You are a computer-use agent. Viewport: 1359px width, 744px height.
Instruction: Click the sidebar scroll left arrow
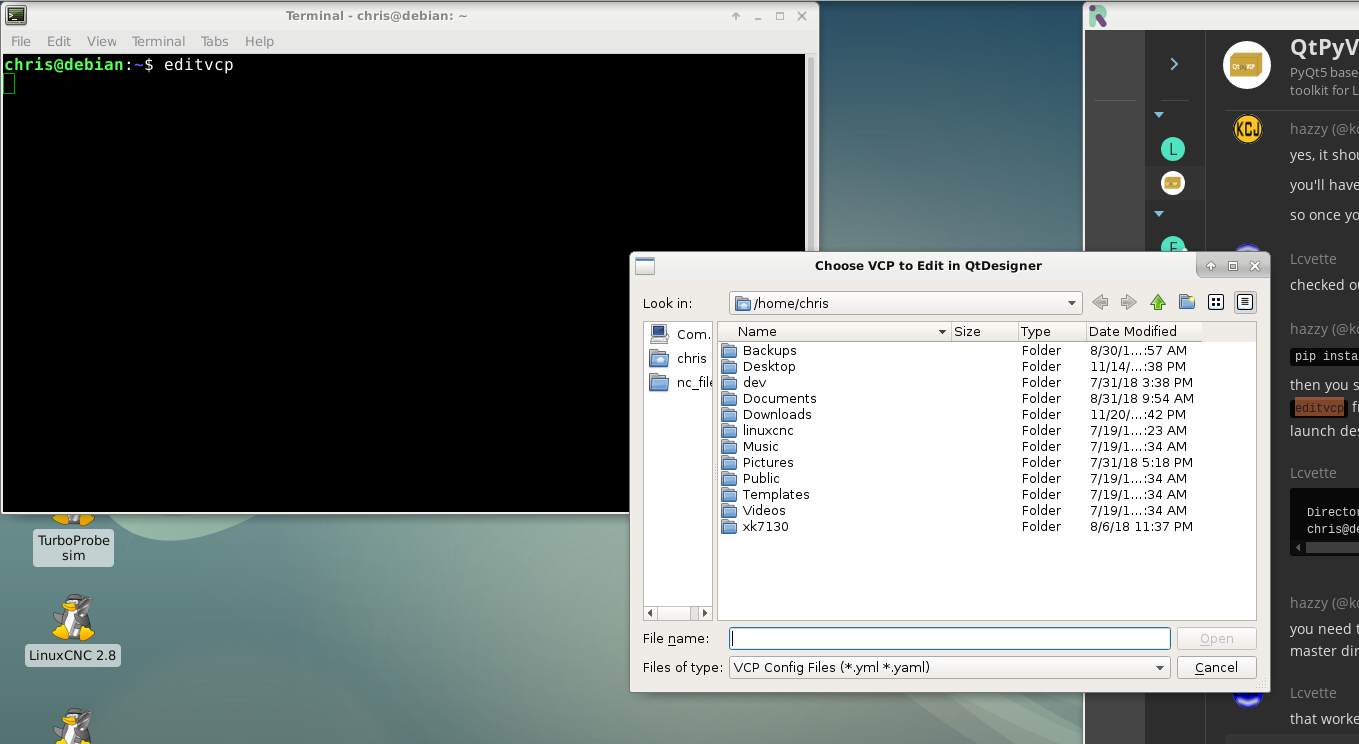pyautogui.click(x=650, y=613)
